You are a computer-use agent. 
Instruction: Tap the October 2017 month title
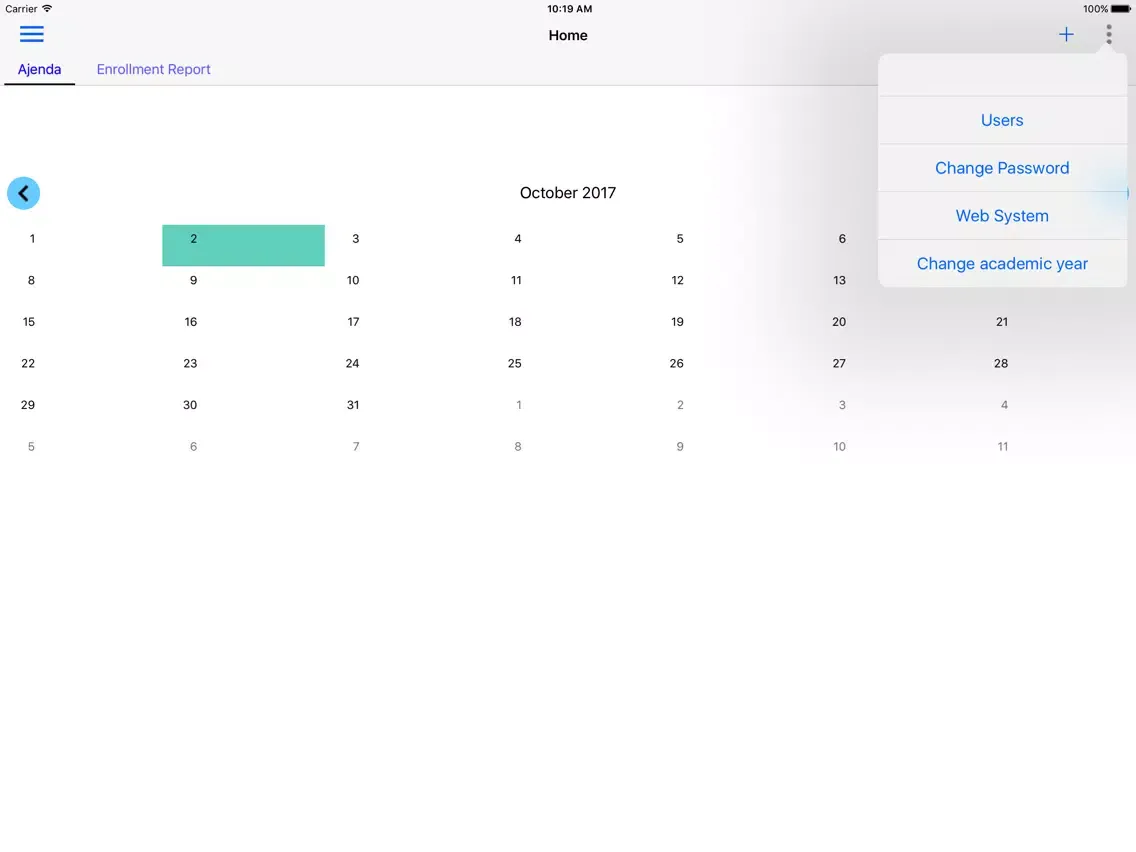[x=568, y=193]
